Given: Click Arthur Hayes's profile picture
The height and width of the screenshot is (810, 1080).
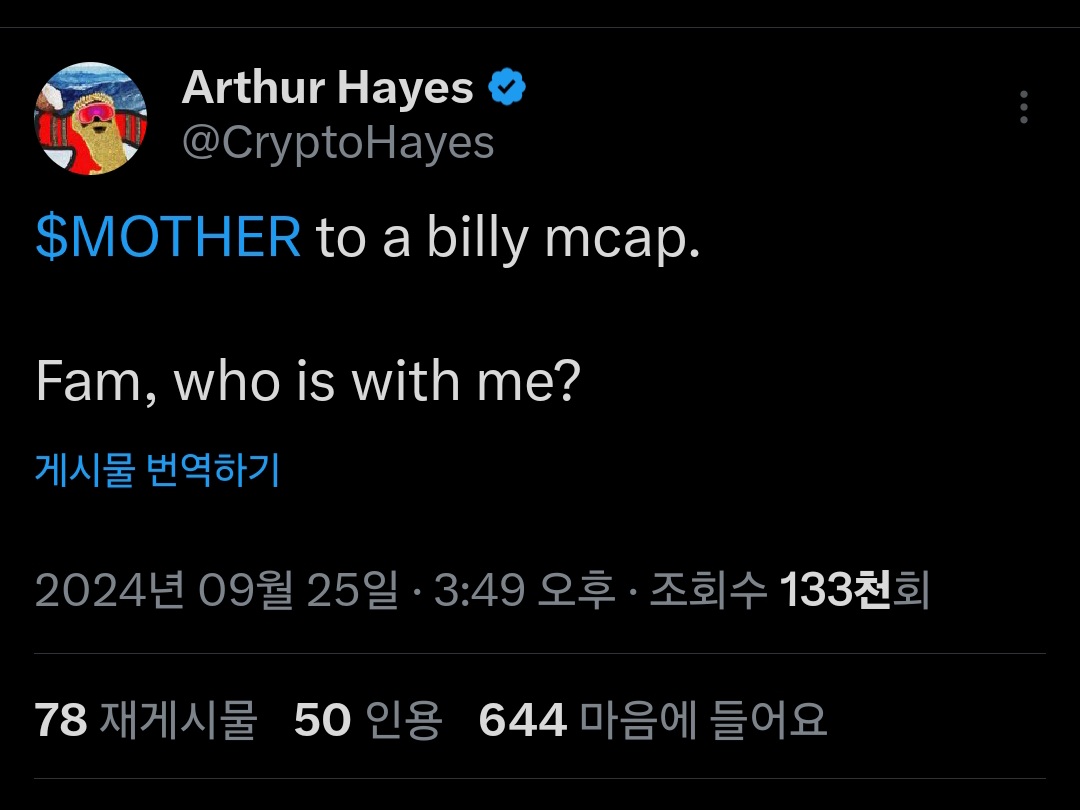Looking at the screenshot, I should (x=91, y=115).
